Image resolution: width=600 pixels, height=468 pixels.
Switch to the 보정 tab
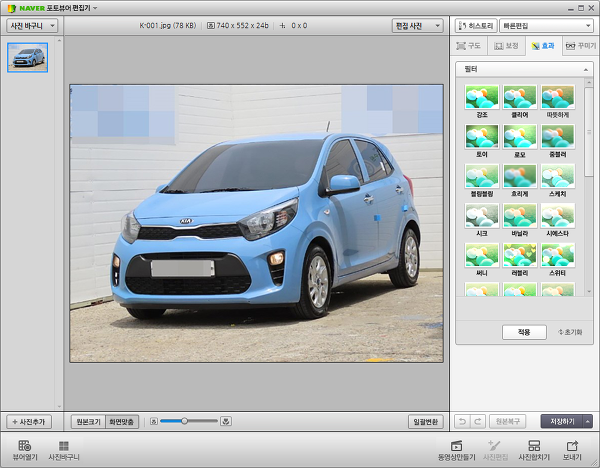506,46
